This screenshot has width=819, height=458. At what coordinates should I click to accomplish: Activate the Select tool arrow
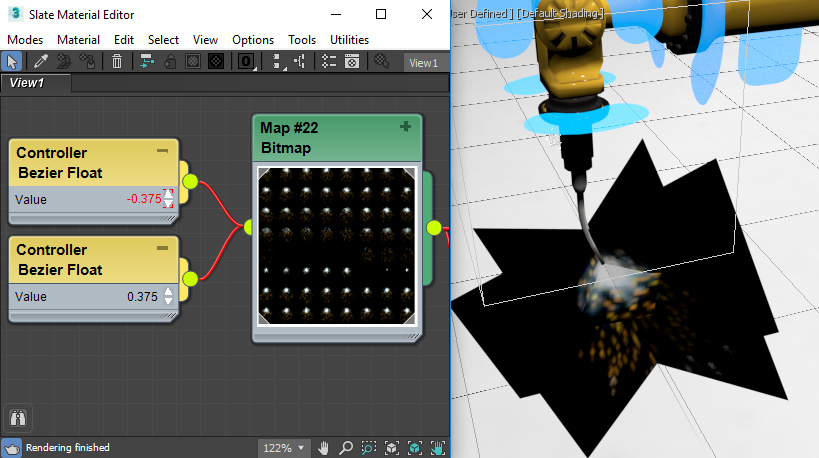coord(11,62)
